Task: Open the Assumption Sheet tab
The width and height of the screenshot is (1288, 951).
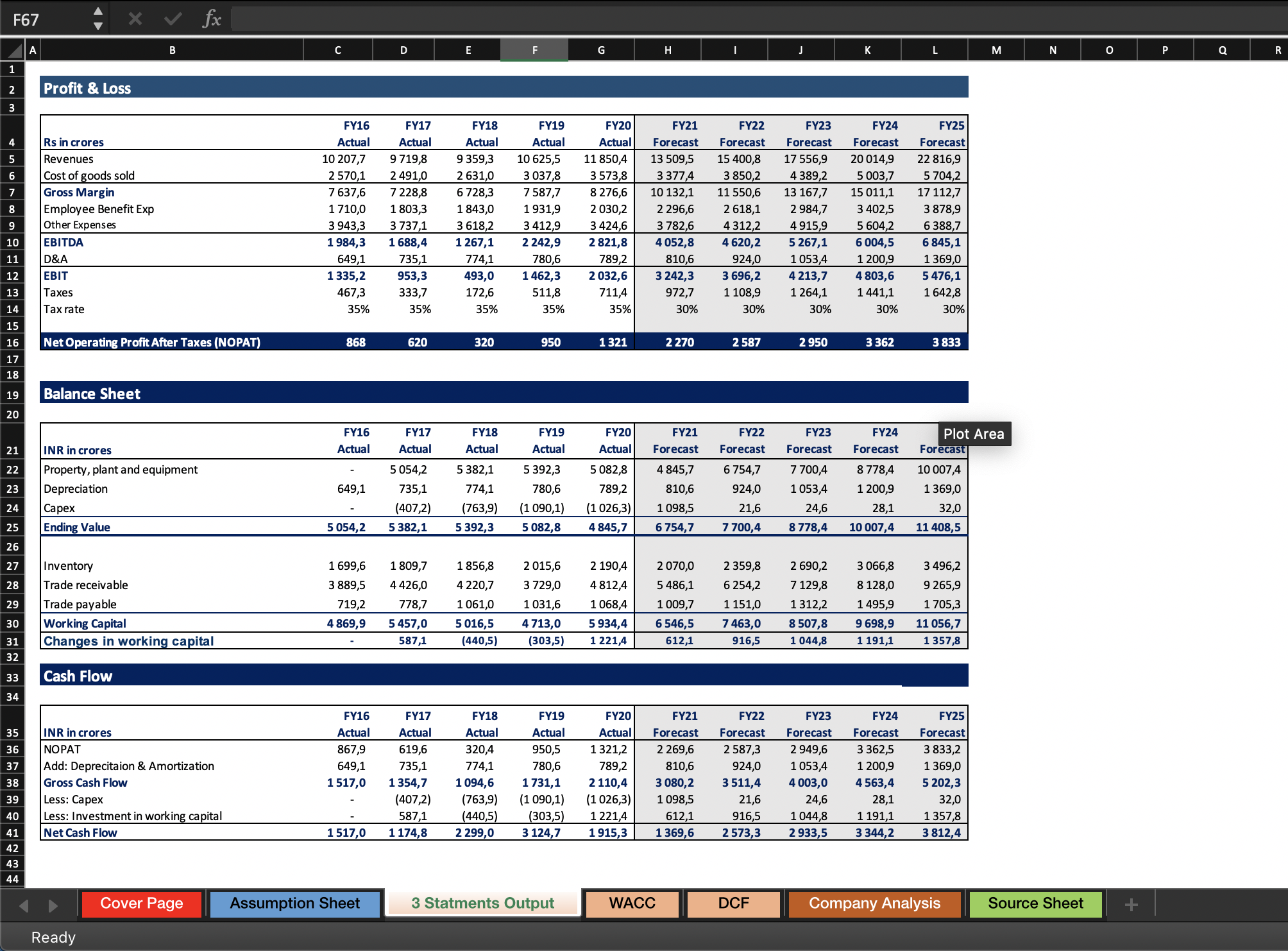Action: (x=295, y=904)
